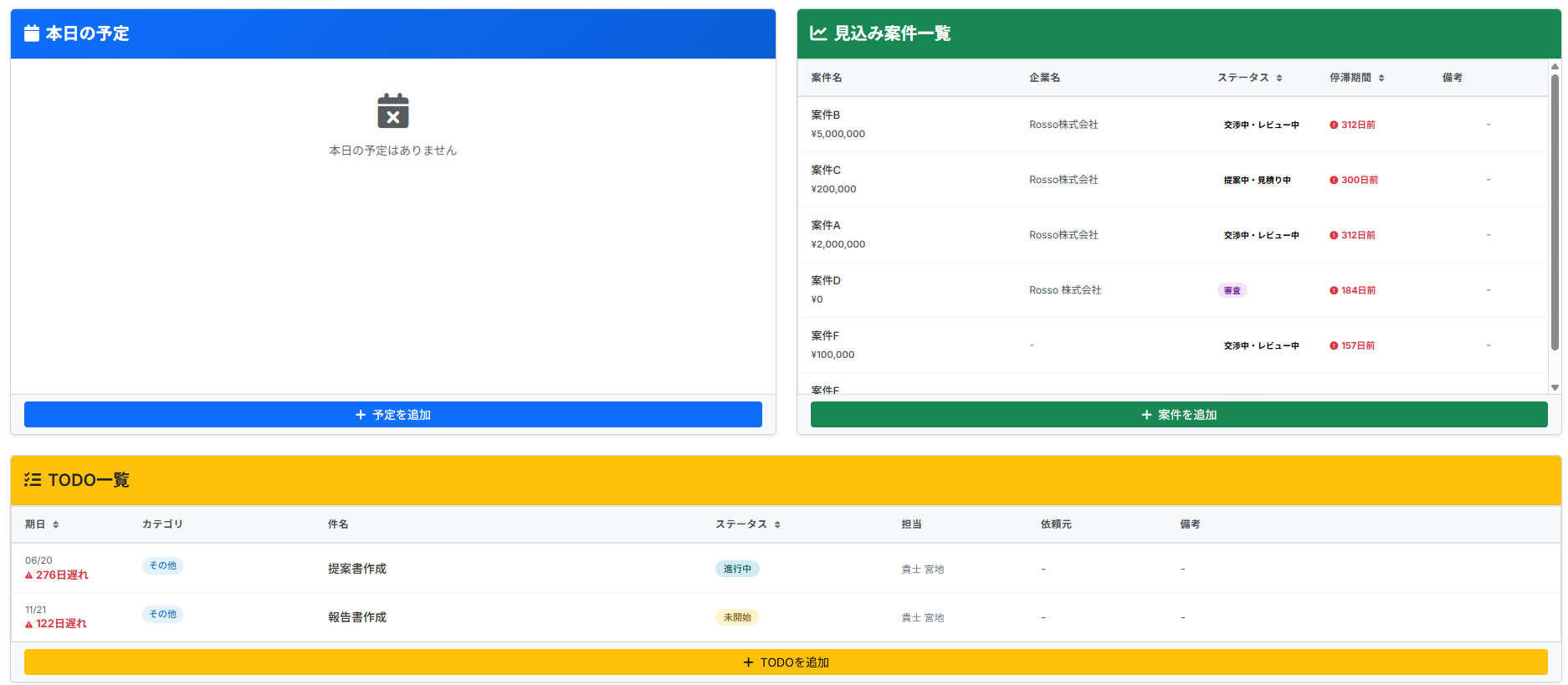Click the warning triangle next to 122日遅れ
1568x685 pixels.
pyautogui.click(x=29, y=624)
